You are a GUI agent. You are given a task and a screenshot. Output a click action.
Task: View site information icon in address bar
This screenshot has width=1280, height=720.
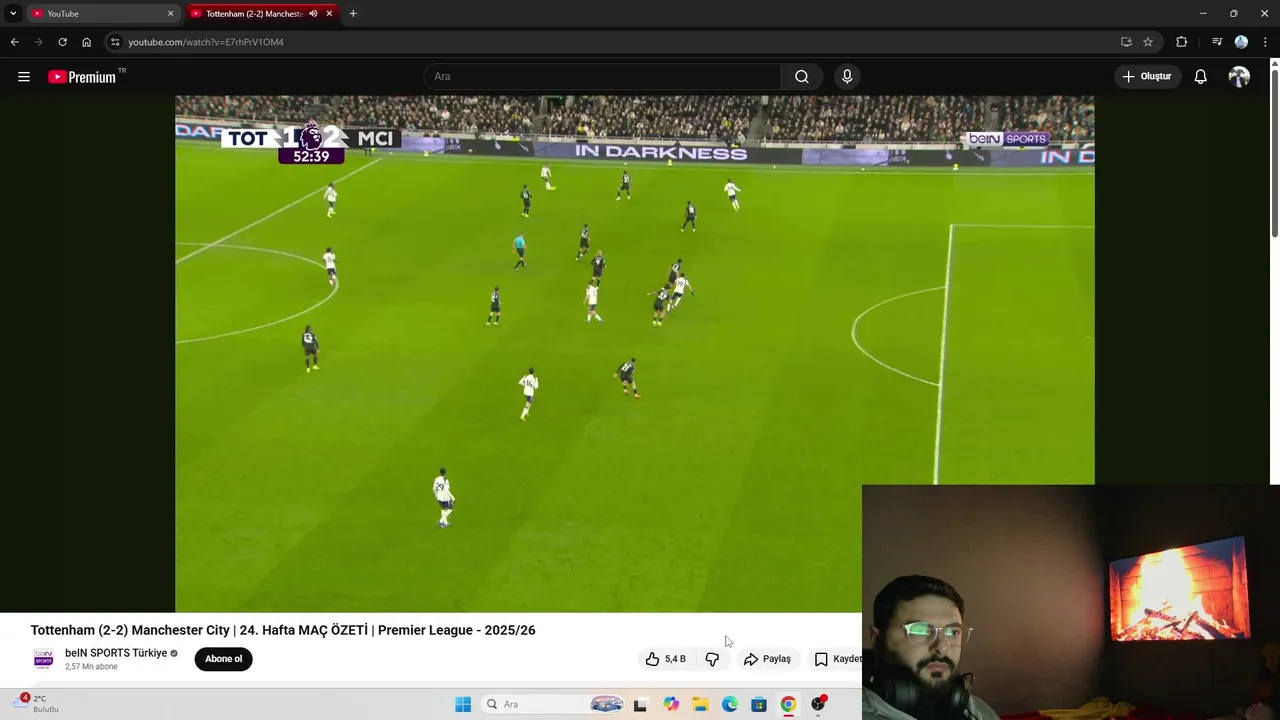115,42
